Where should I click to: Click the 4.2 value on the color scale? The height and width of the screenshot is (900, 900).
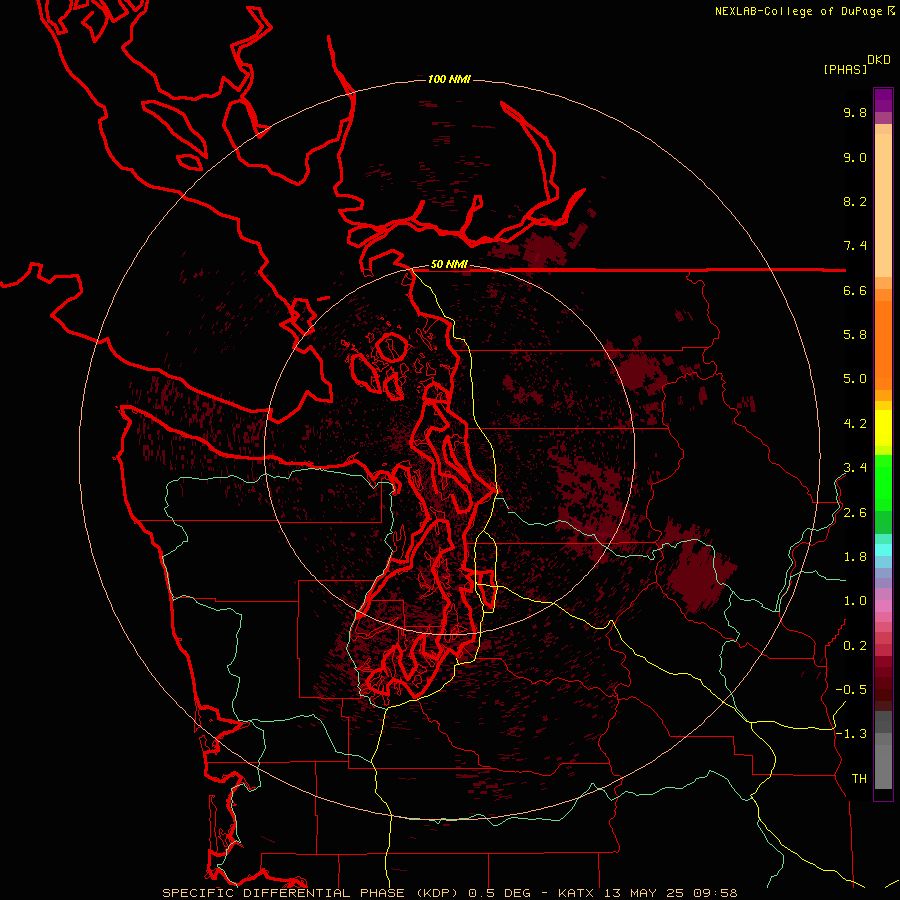(x=855, y=424)
